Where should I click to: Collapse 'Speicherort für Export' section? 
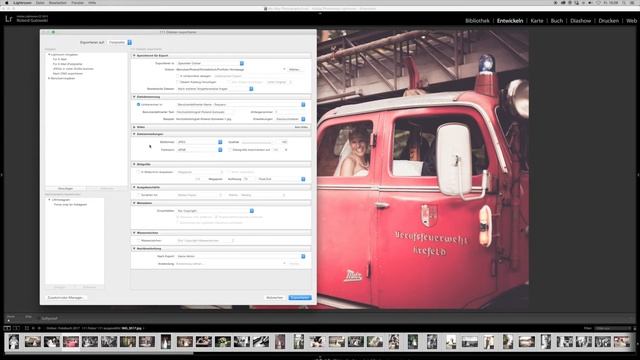tap(134, 56)
